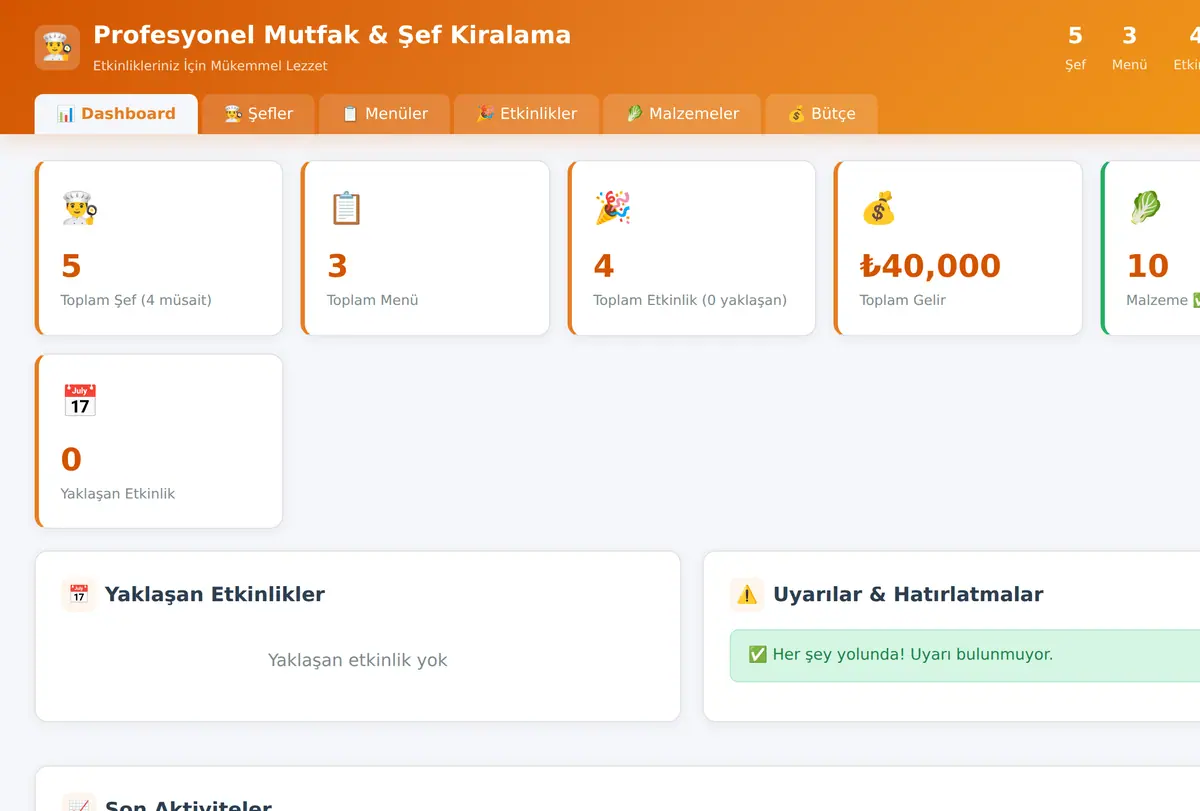
Task: Click the chef icon on Toplam Şef card
Action: pyautogui.click(x=79, y=208)
